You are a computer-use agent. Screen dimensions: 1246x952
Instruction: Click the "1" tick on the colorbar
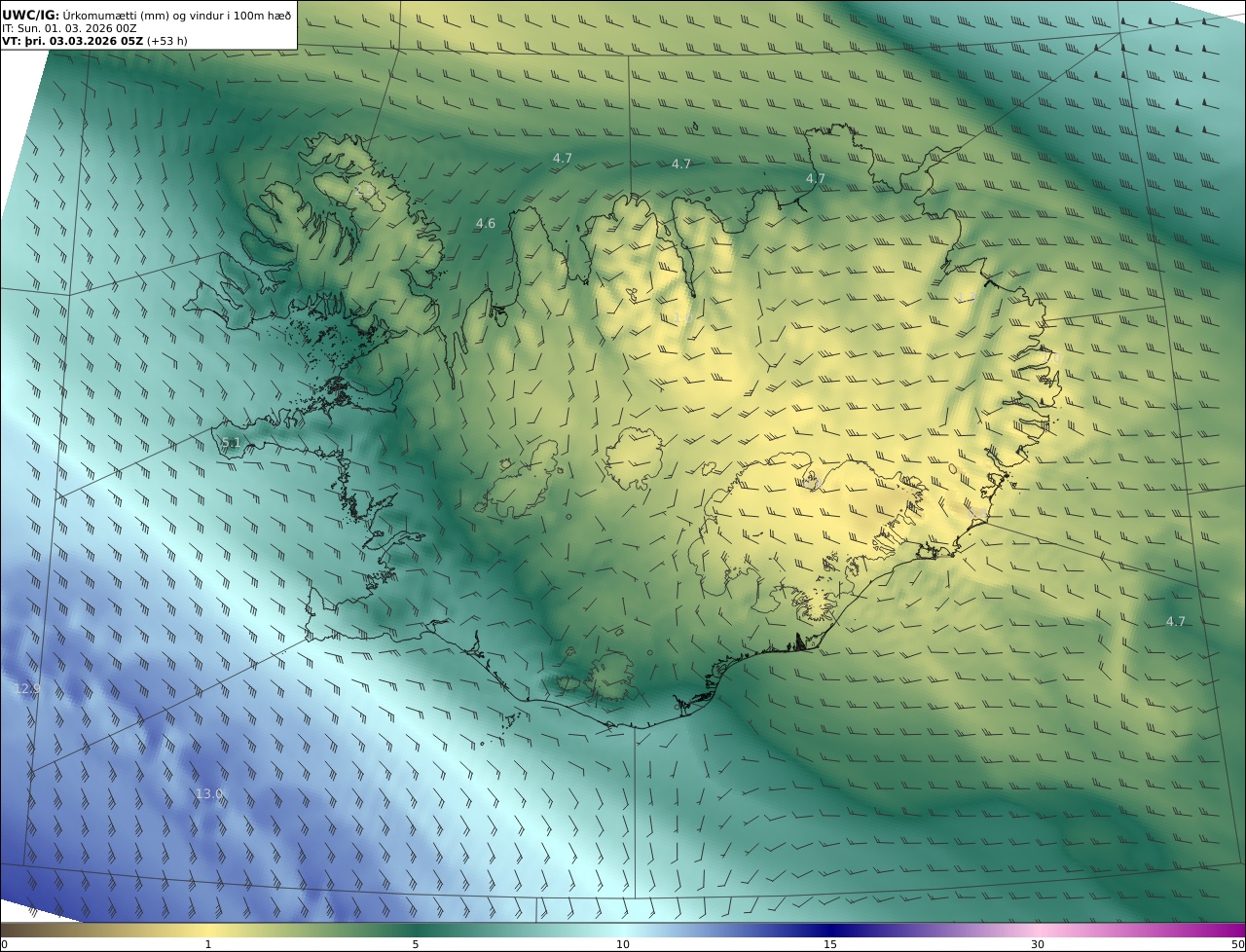click(x=208, y=944)
